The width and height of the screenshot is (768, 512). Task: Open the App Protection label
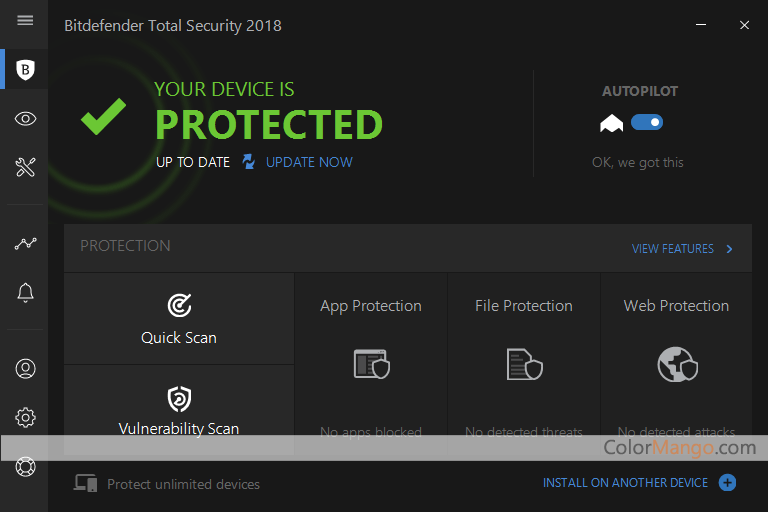point(371,306)
